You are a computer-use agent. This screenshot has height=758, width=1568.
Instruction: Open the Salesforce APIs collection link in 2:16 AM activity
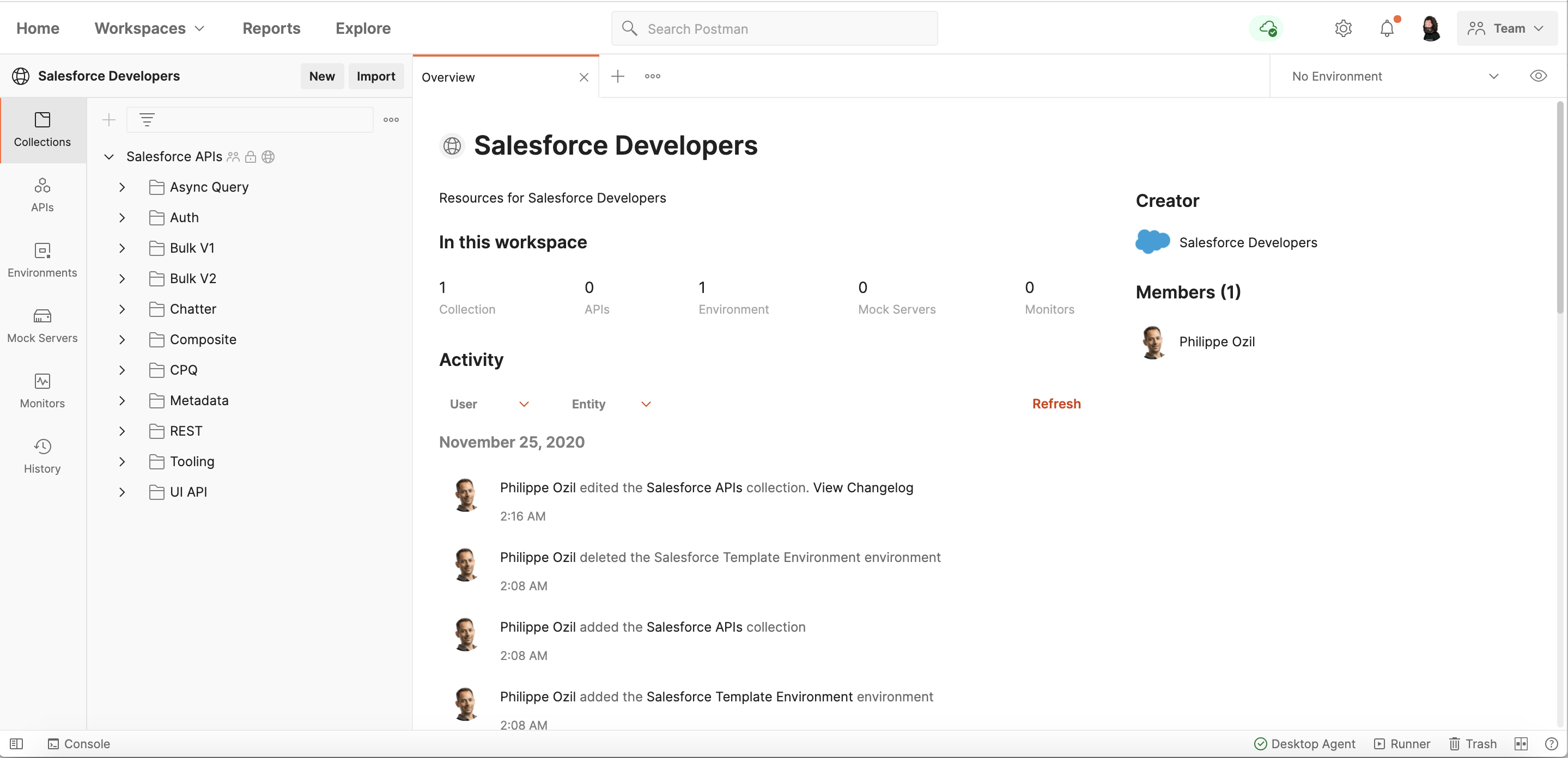pyautogui.click(x=694, y=488)
